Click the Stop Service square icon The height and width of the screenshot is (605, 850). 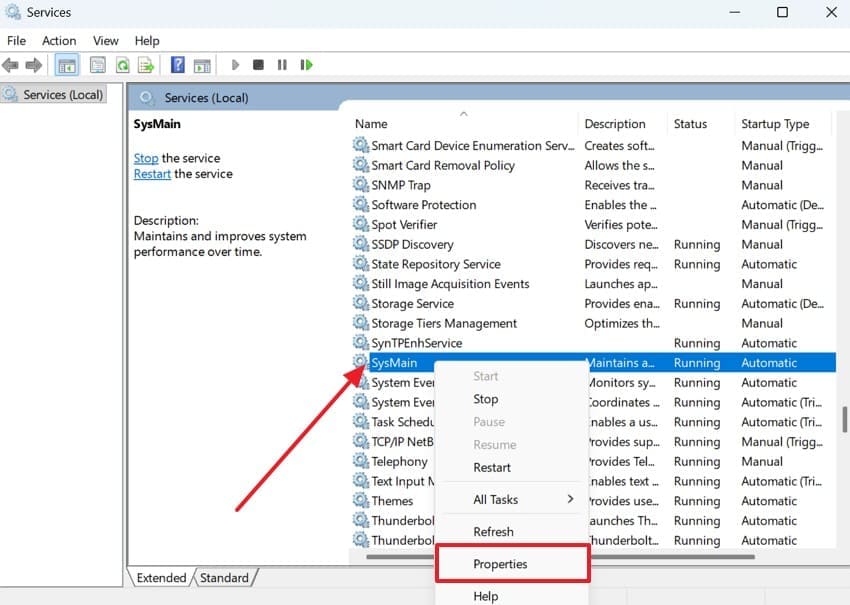[259, 65]
